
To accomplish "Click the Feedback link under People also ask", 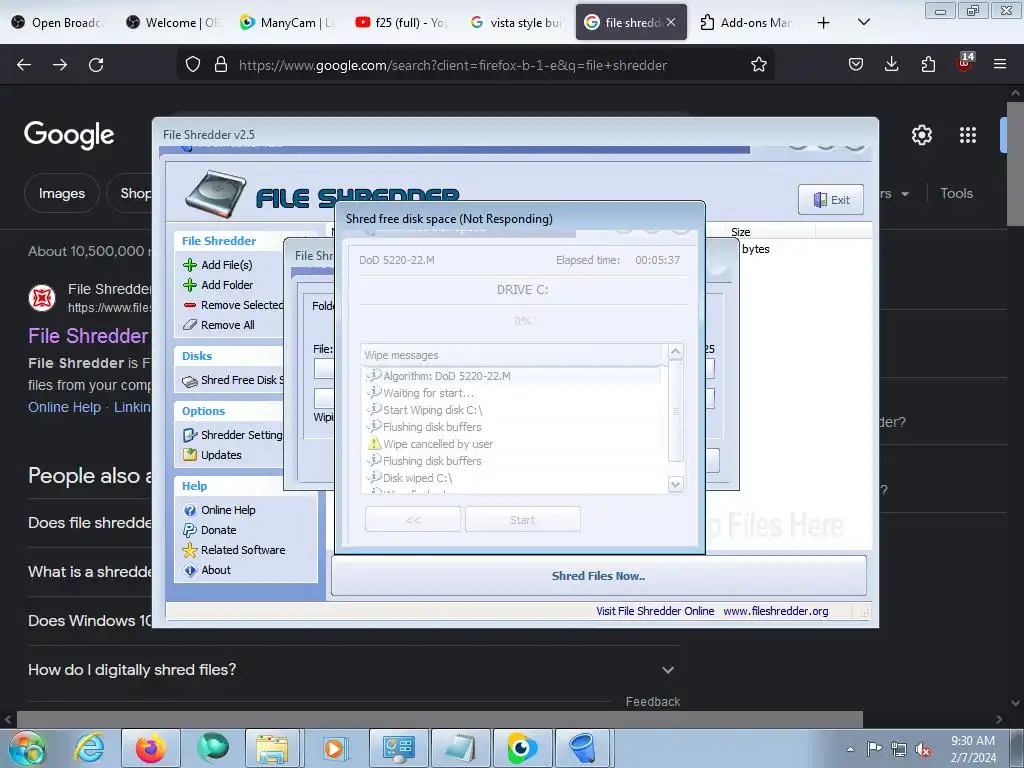I will point(652,701).
